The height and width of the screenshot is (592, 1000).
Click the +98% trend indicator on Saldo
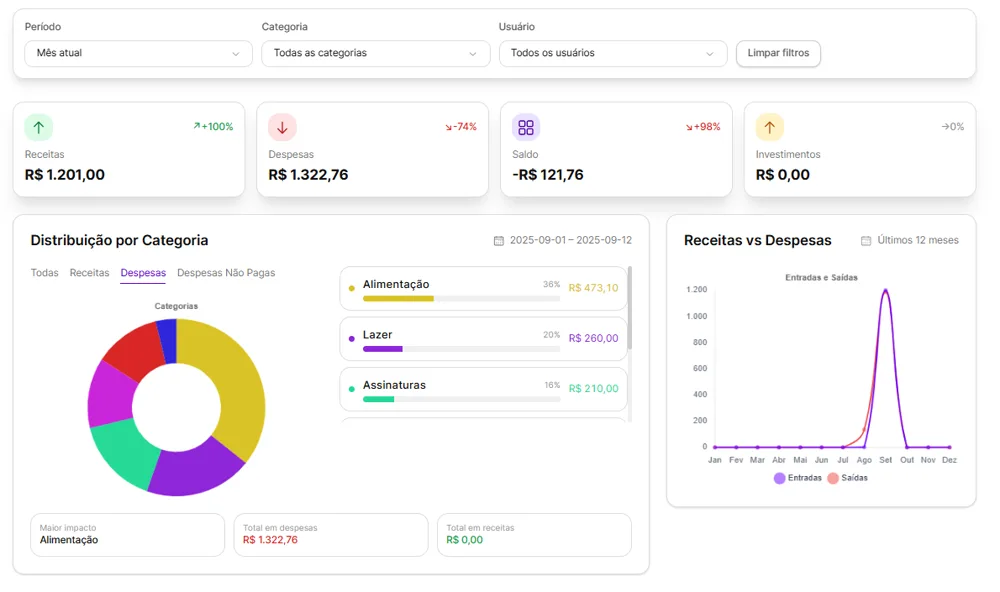[703, 127]
